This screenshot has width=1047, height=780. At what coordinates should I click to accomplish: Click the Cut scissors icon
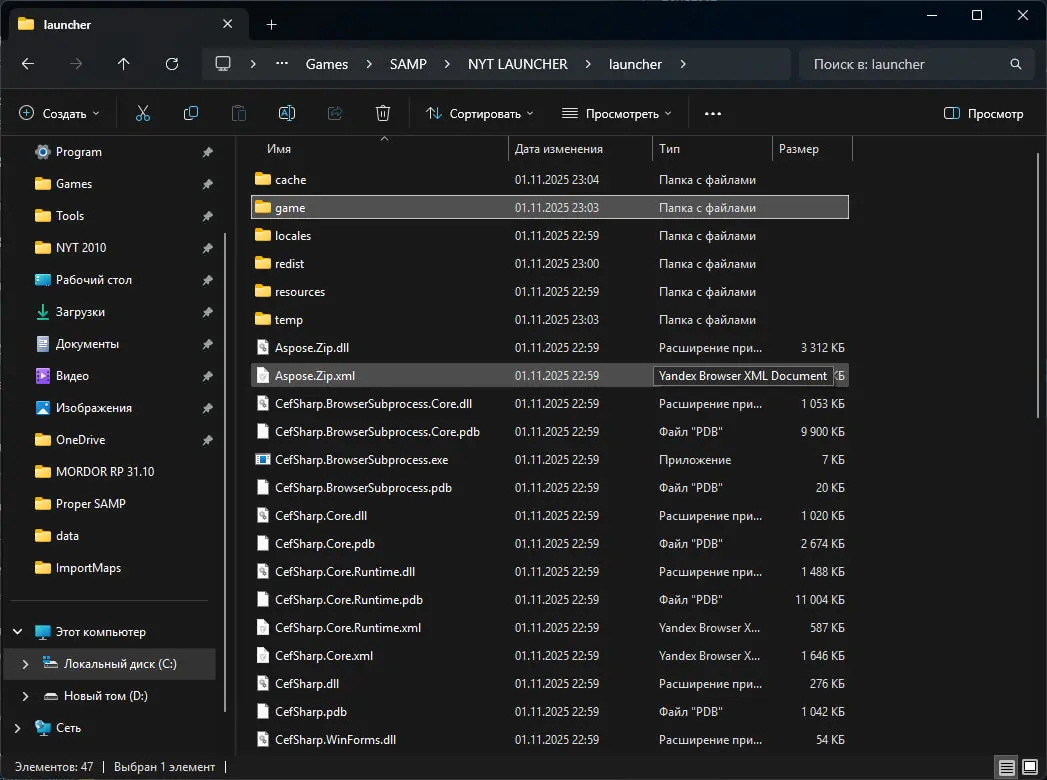click(143, 114)
